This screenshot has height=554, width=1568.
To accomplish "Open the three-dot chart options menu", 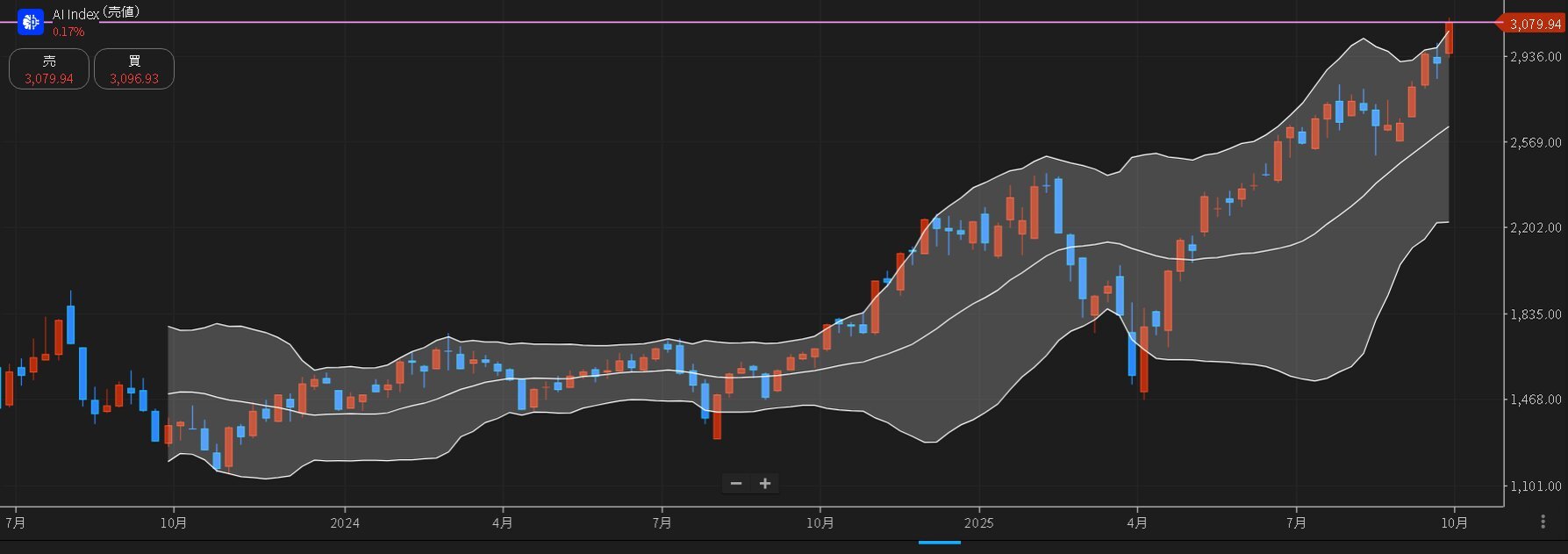I will (x=1543, y=522).
